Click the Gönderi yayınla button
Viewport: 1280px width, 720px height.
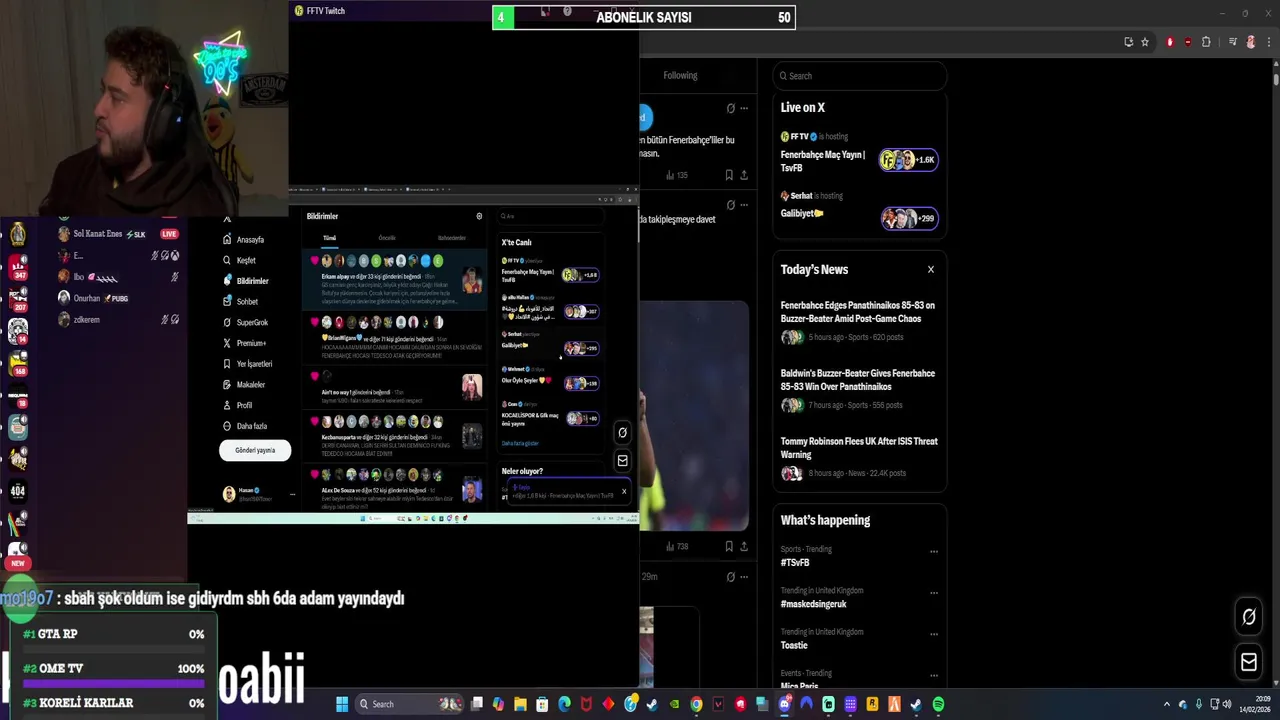(255, 450)
